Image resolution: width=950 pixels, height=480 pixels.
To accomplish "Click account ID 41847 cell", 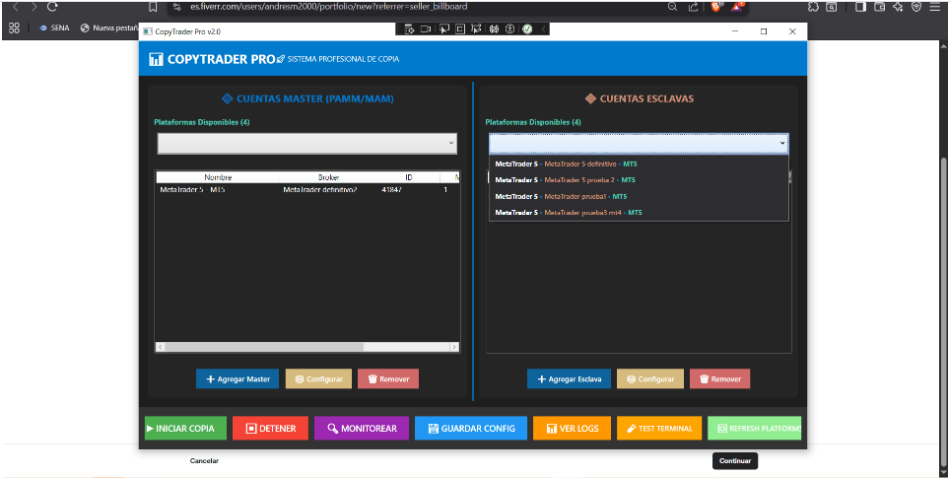I will click(x=391, y=190).
